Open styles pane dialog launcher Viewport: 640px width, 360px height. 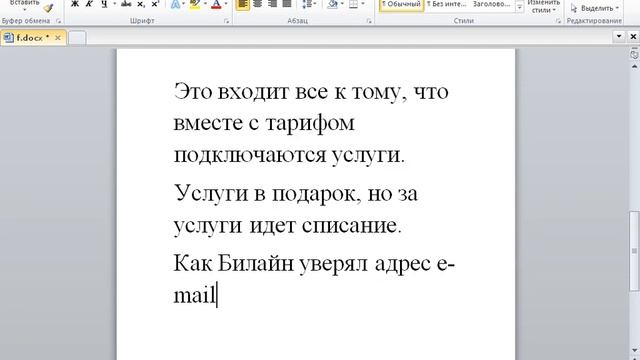coord(558,21)
